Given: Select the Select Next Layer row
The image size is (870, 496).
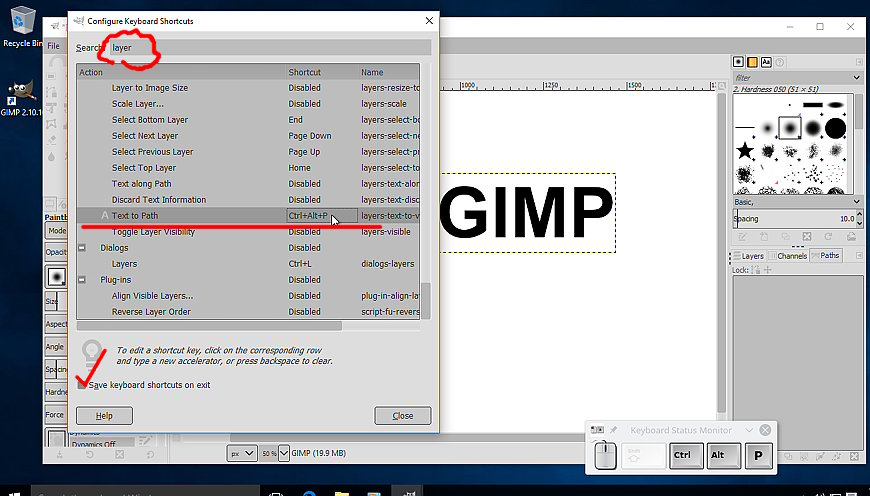Looking at the screenshot, I should pos(248,136).
